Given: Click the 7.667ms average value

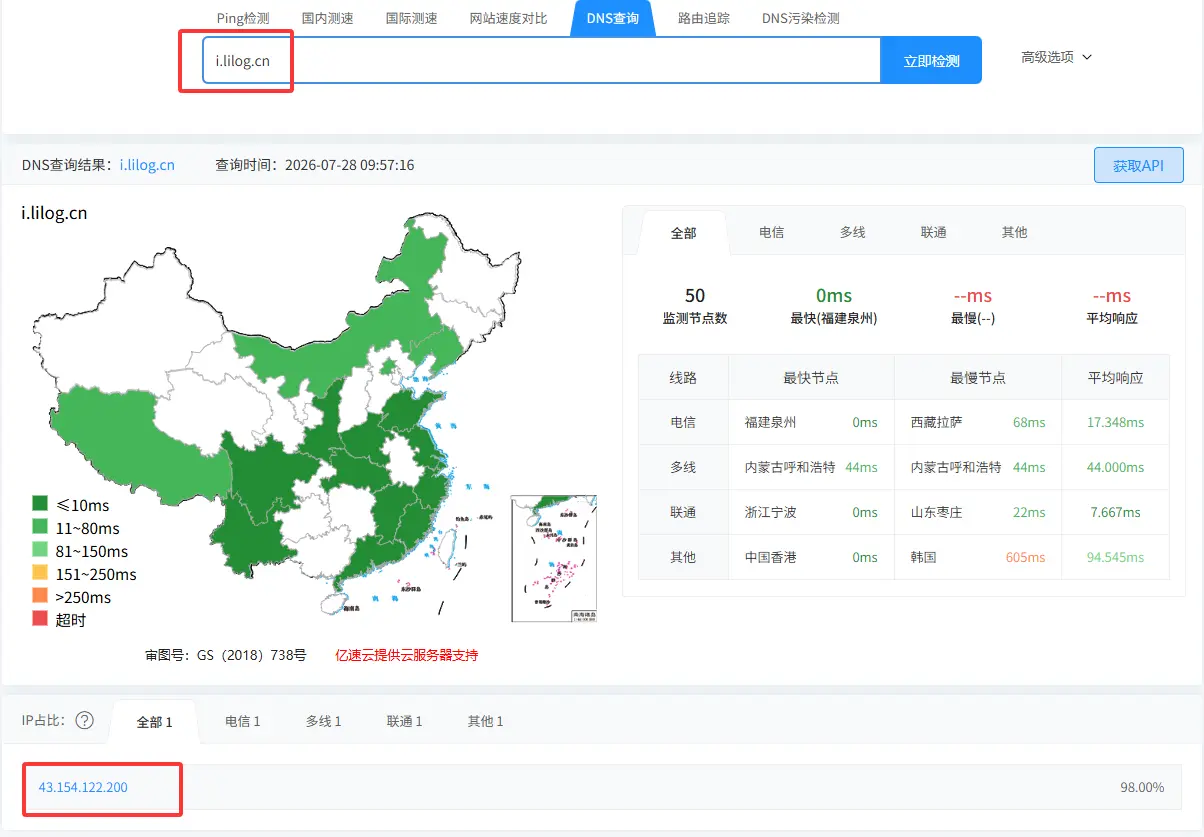Looking at the screenshot, I should point(1115,513).
